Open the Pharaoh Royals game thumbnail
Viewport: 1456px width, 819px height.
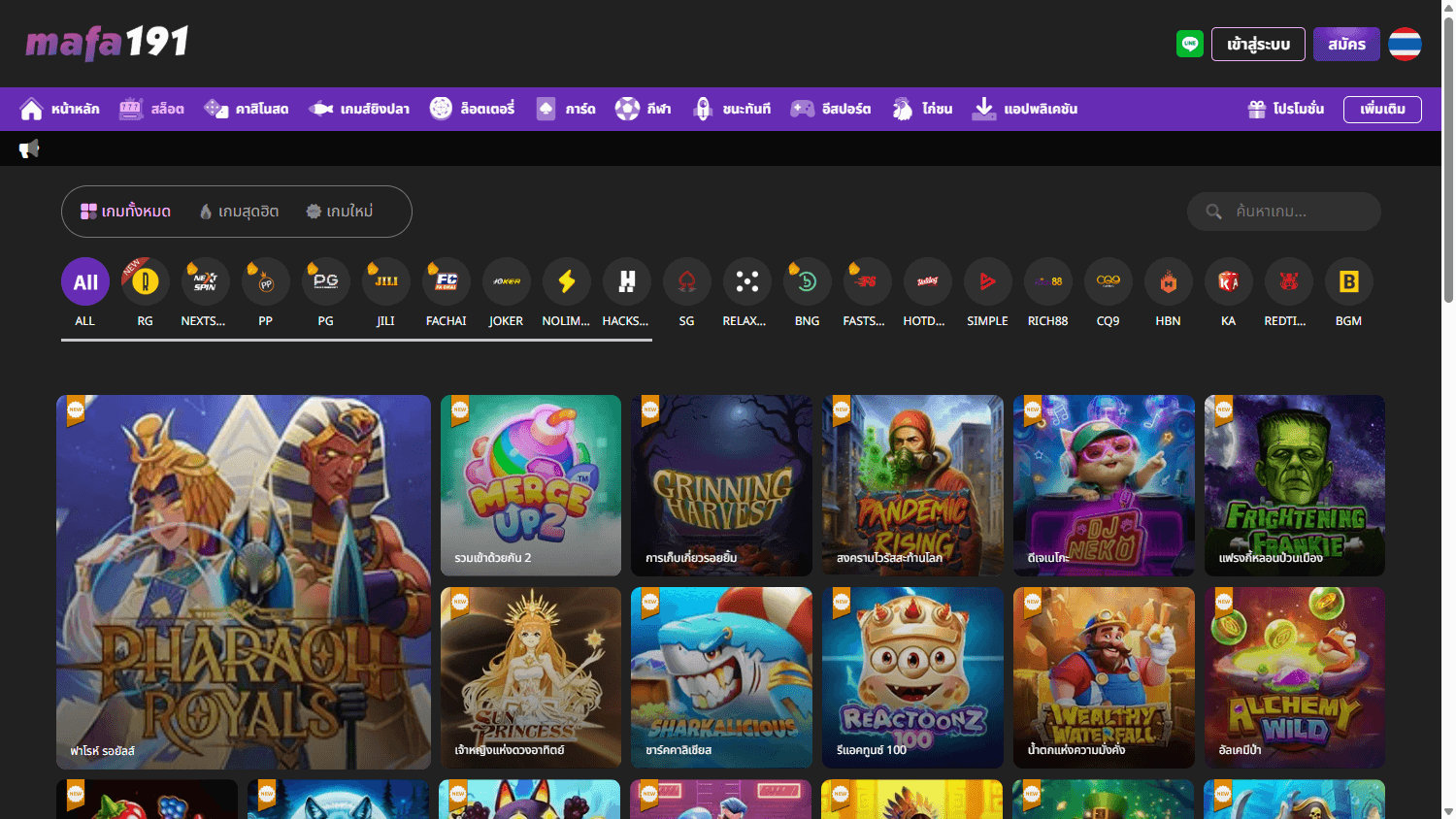pos(243,581)
